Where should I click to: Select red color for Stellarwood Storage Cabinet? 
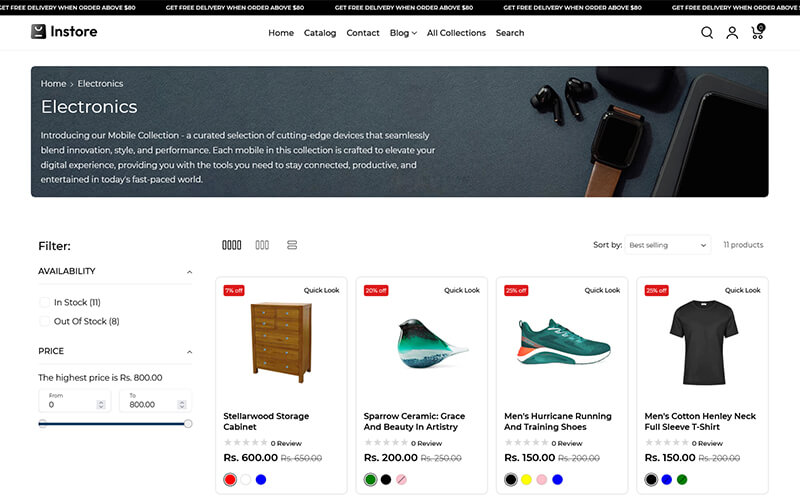230,480
